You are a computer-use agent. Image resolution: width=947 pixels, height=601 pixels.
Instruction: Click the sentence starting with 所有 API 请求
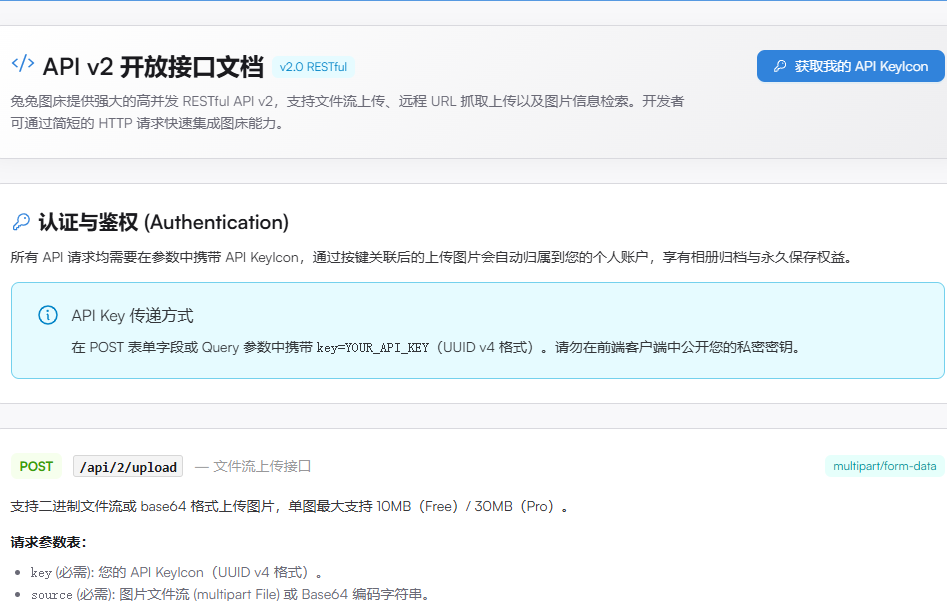(432, 257)
